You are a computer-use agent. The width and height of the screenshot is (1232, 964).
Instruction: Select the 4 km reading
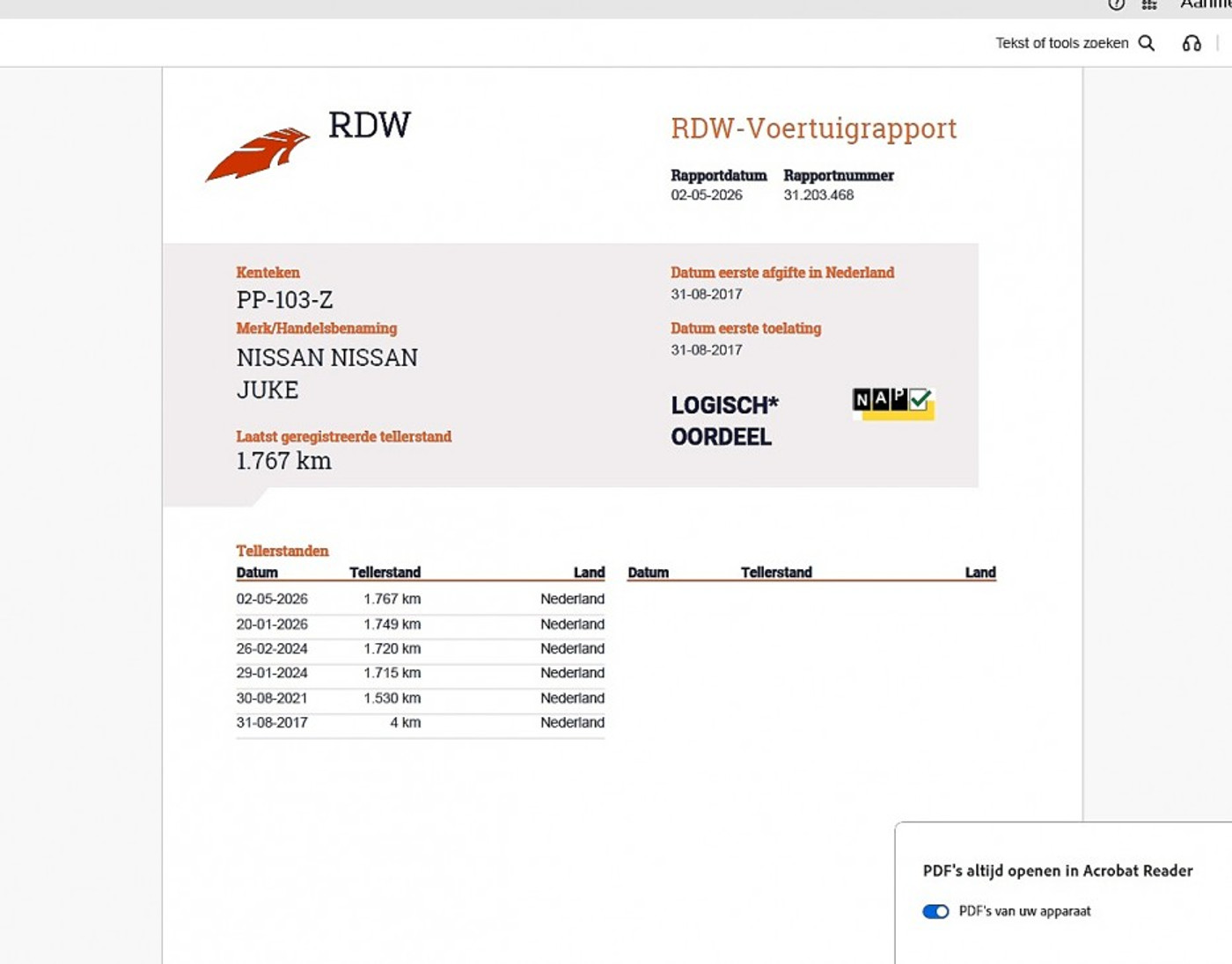tap(406, 723)
